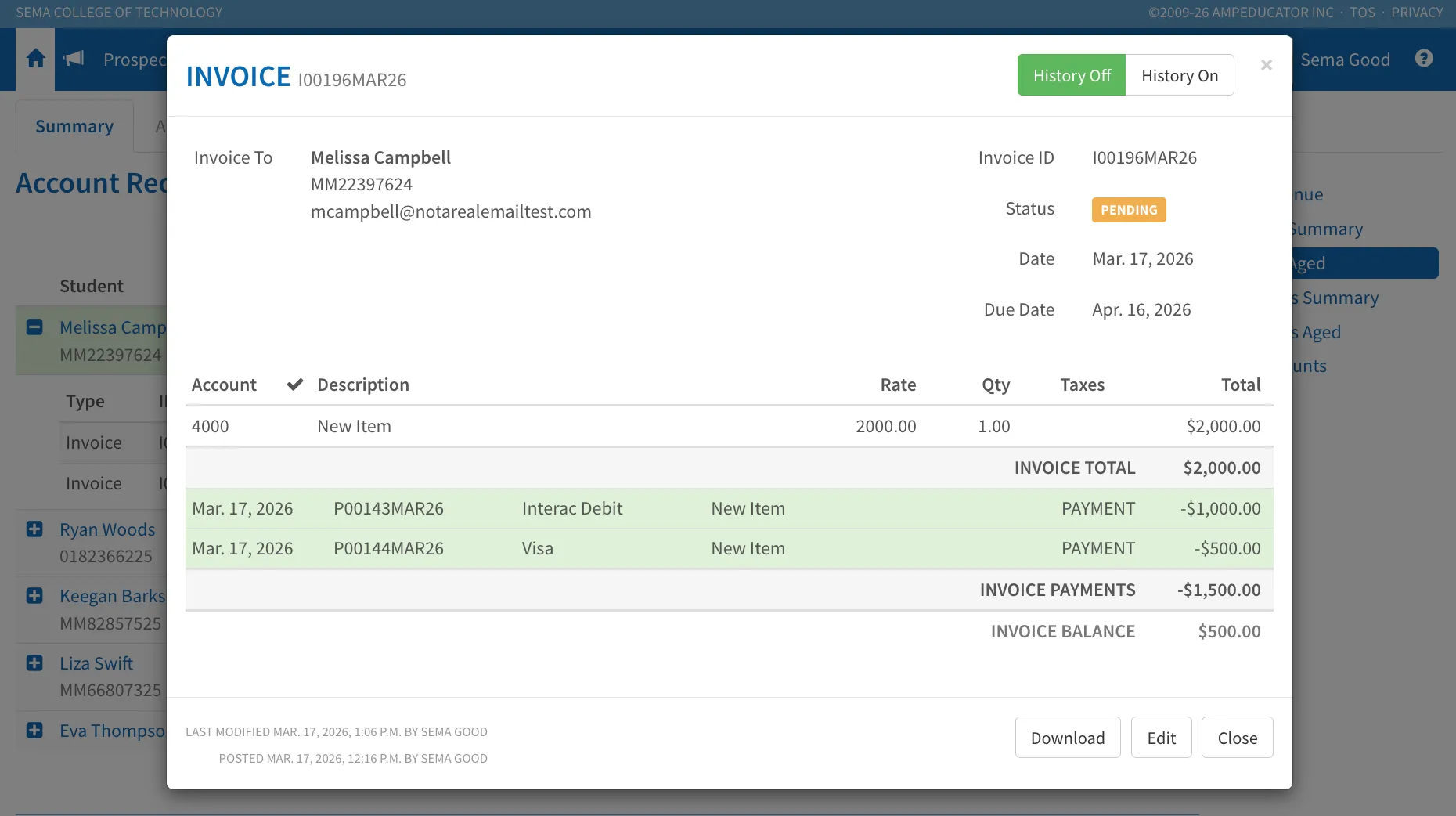The width and height of the screenshot is (1456, 816).
Task: Open the help question mark icon
Action: point(1424,59)
